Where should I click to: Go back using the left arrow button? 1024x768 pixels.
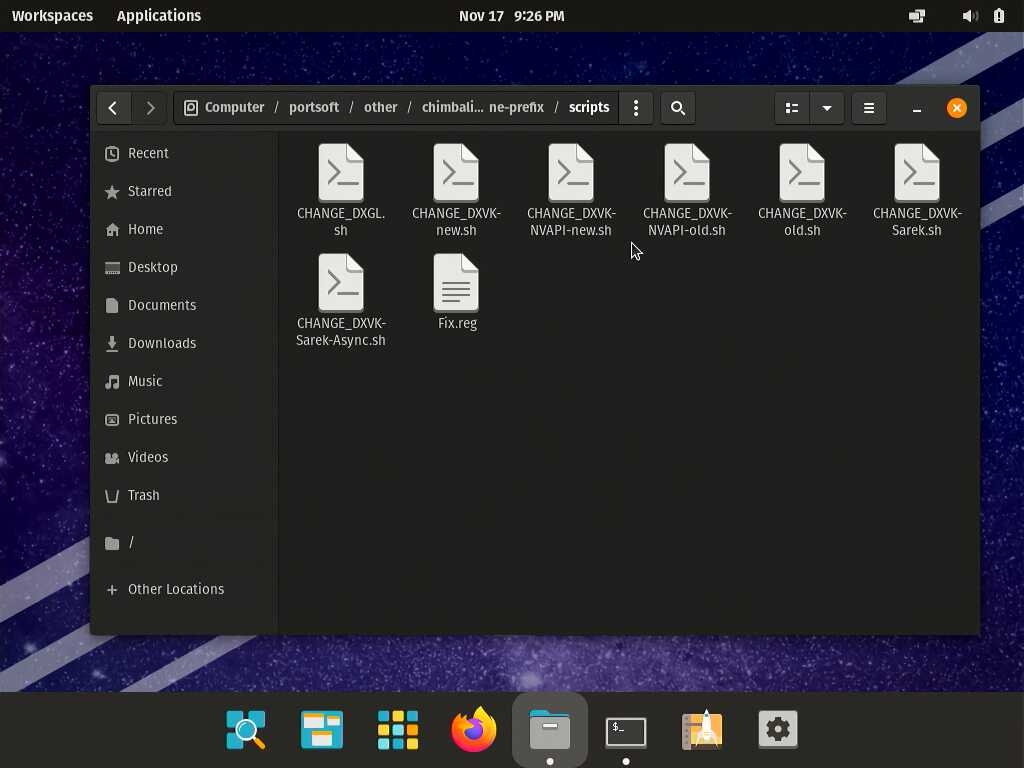pos(113,108)
